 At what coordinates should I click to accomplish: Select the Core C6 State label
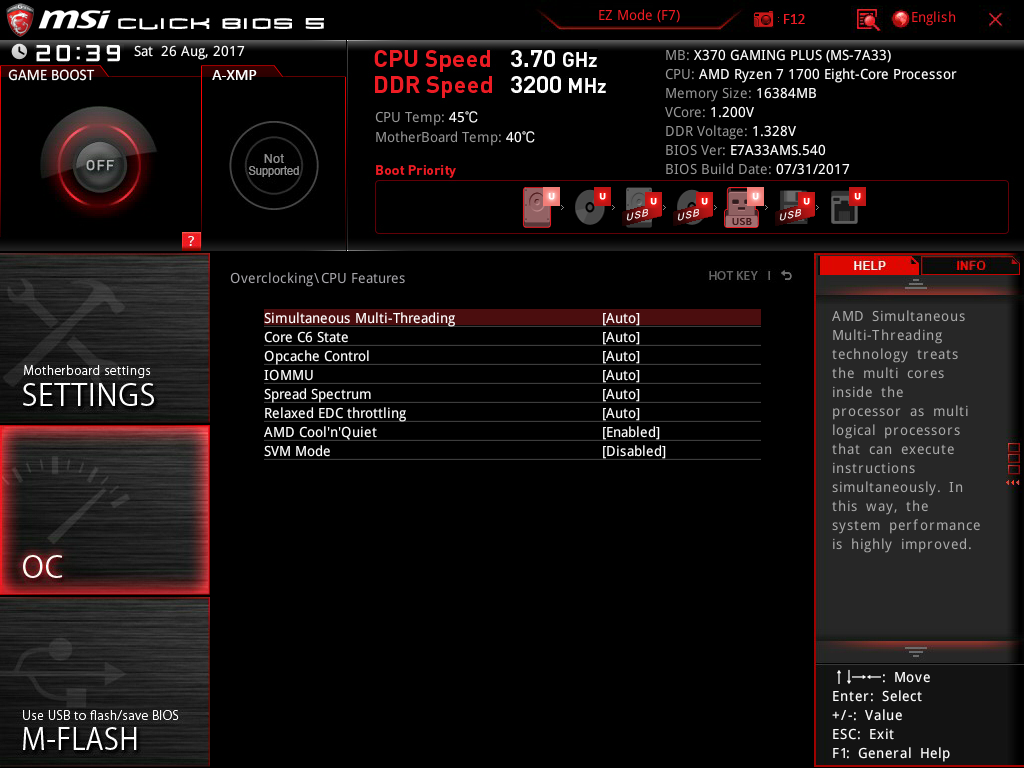pos(306,337)
